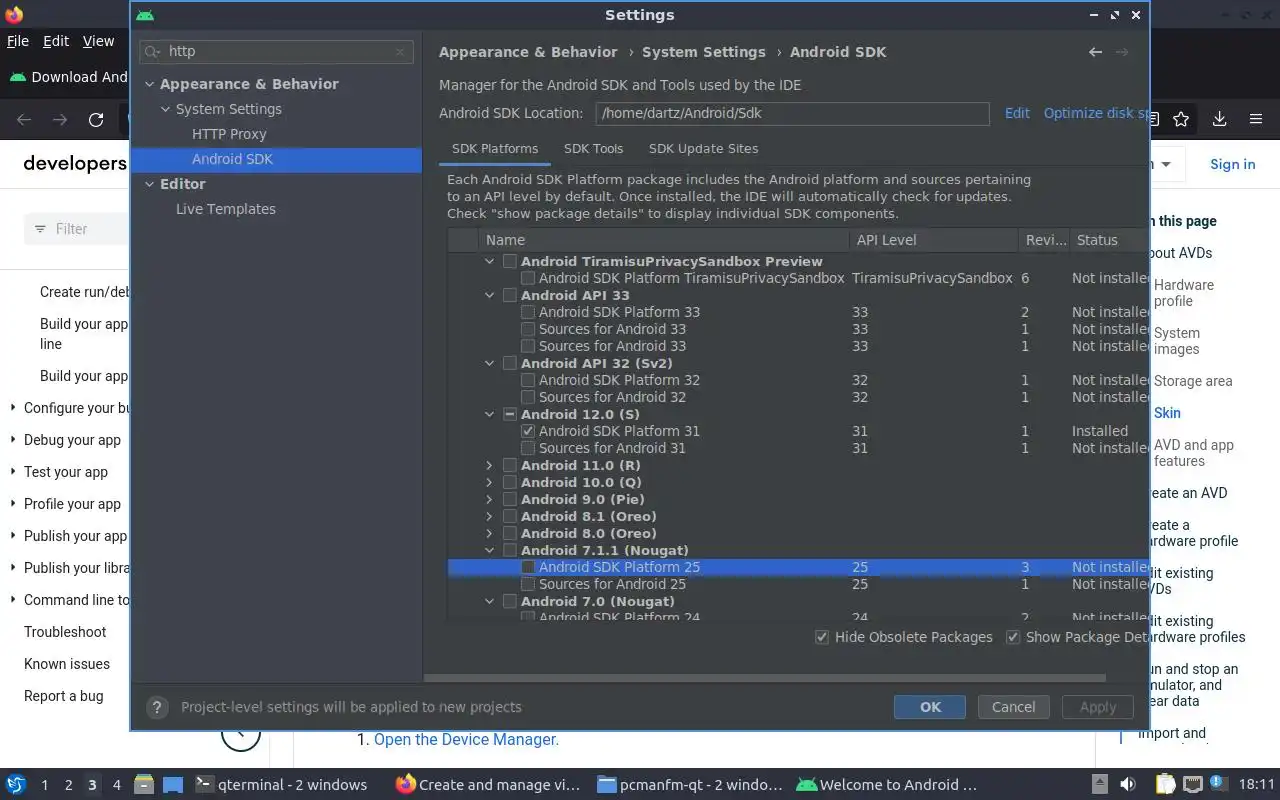1280x800 pixels.
Task: Collapse Android API 33 group
Action: tap(489, 295)
